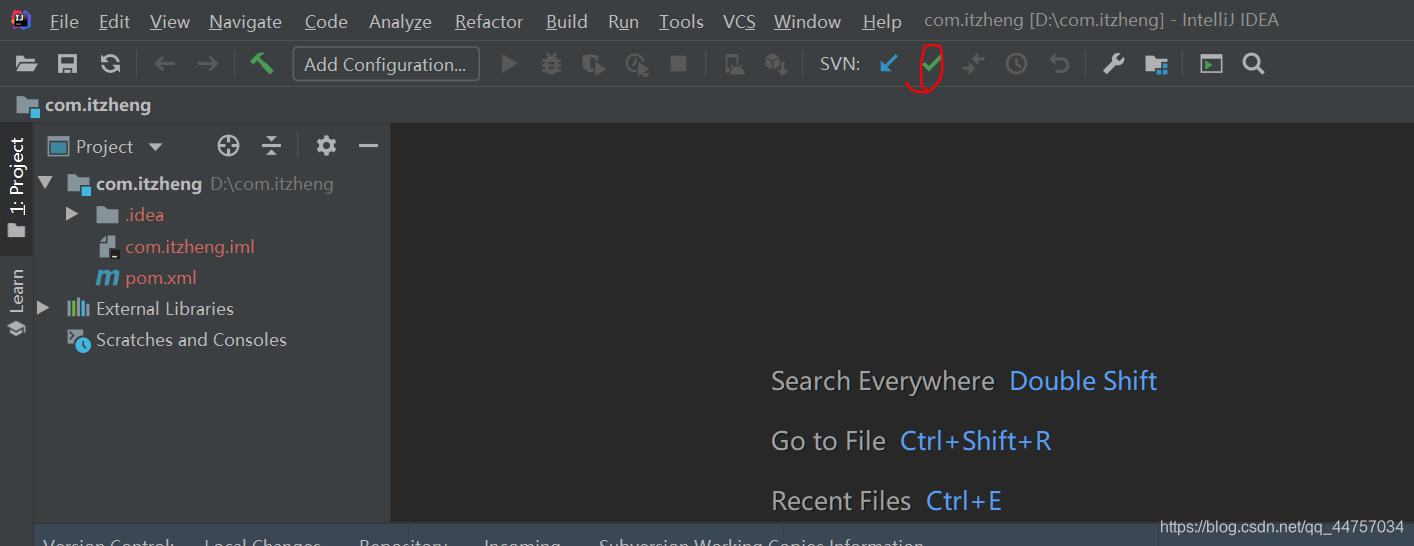Click Double Shift shortcut link
1414x546 pixels.
[1083, 381]
